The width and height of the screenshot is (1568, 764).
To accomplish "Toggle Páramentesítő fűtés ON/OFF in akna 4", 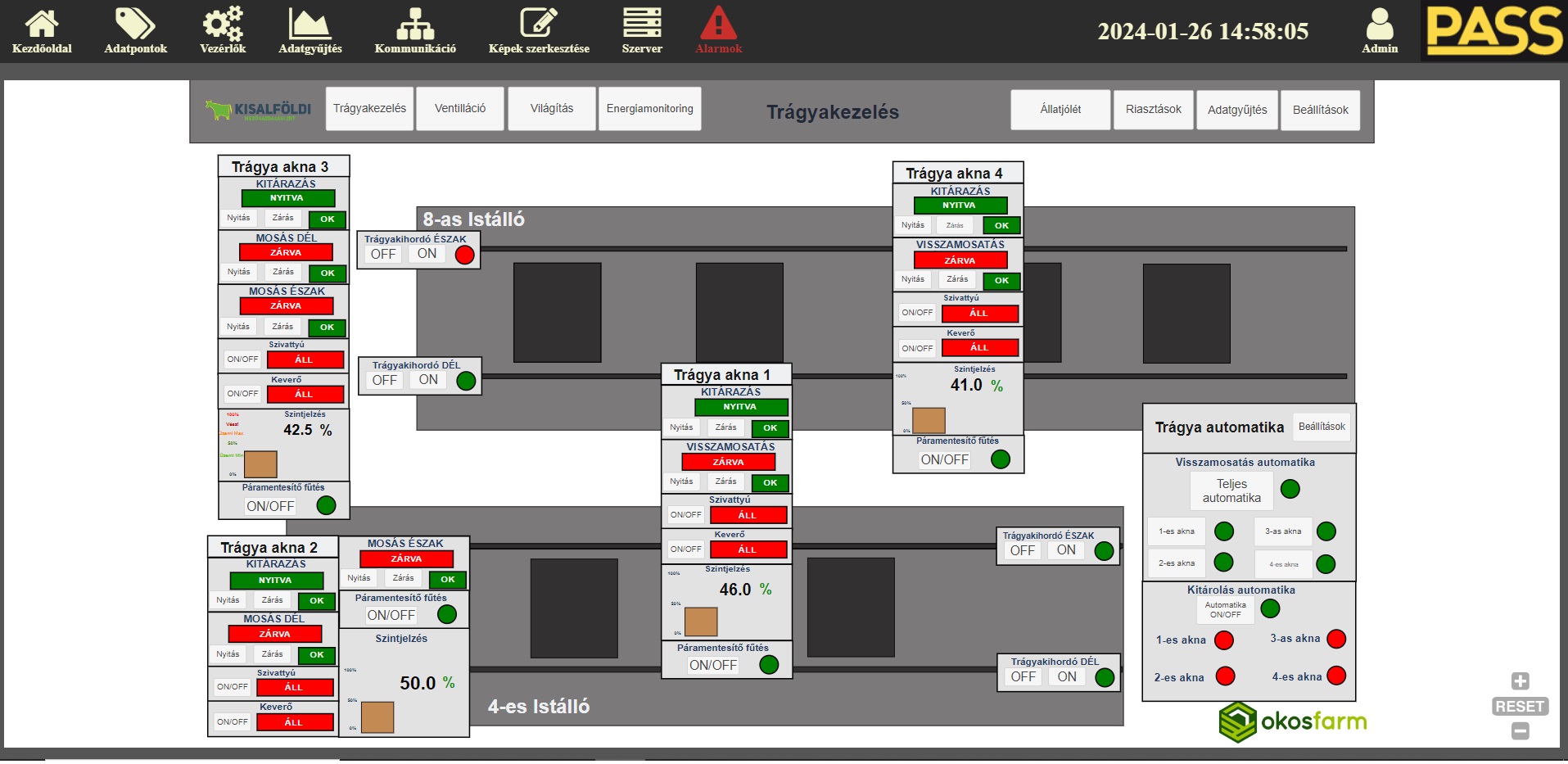I will point(944,460).
